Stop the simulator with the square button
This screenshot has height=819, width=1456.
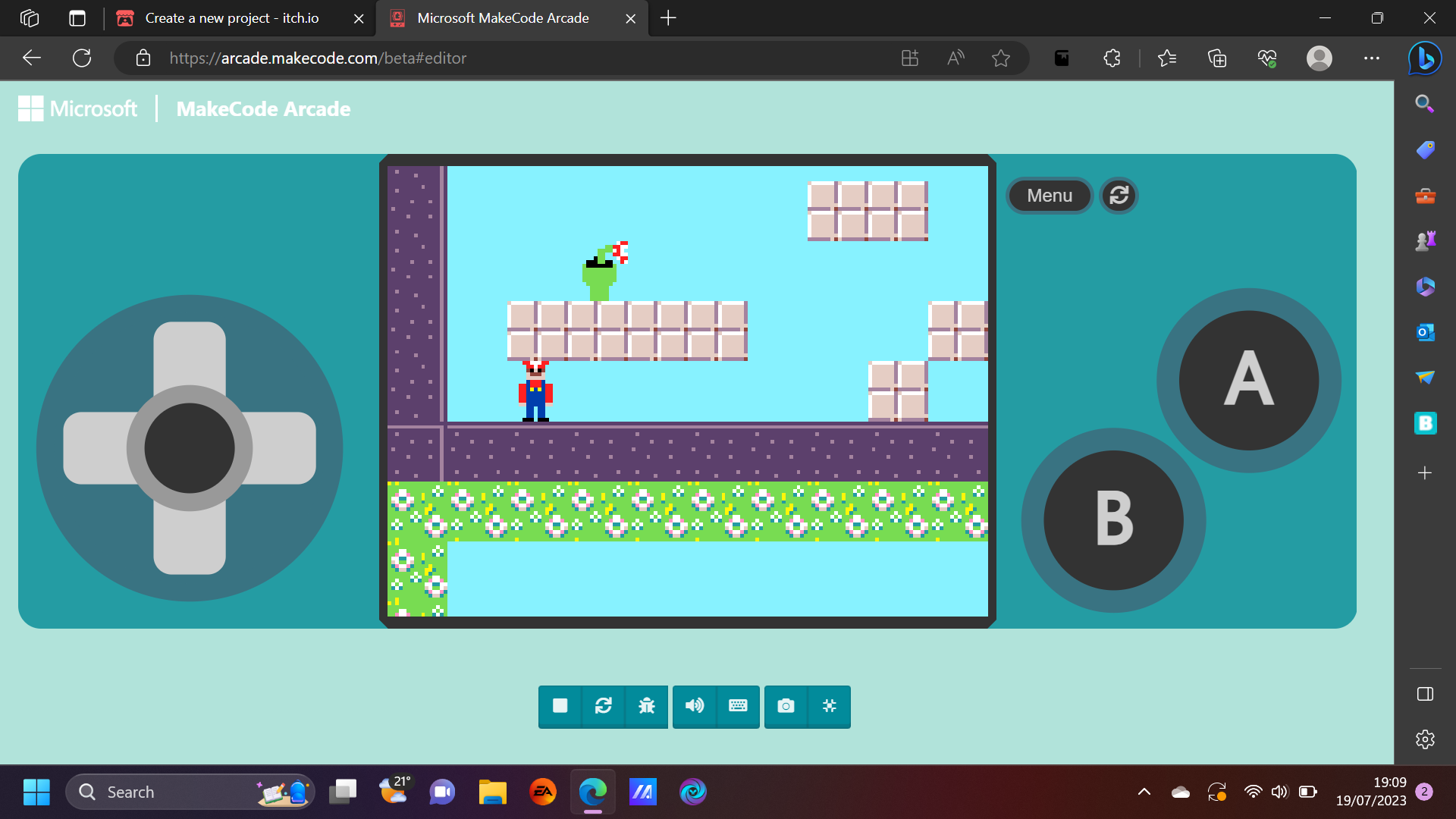tap(560, 706)
